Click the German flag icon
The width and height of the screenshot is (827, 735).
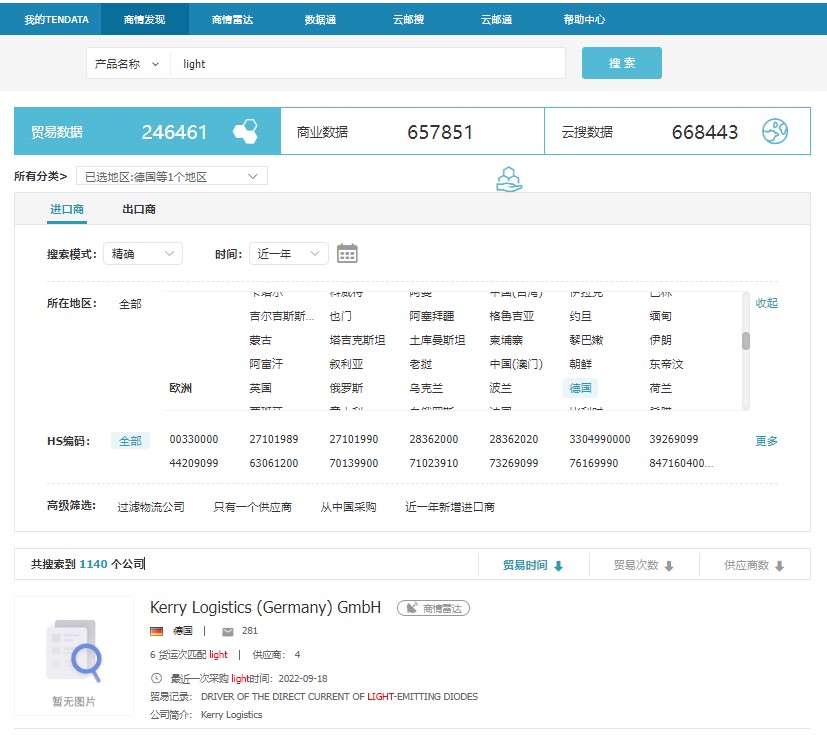(157, 631)
